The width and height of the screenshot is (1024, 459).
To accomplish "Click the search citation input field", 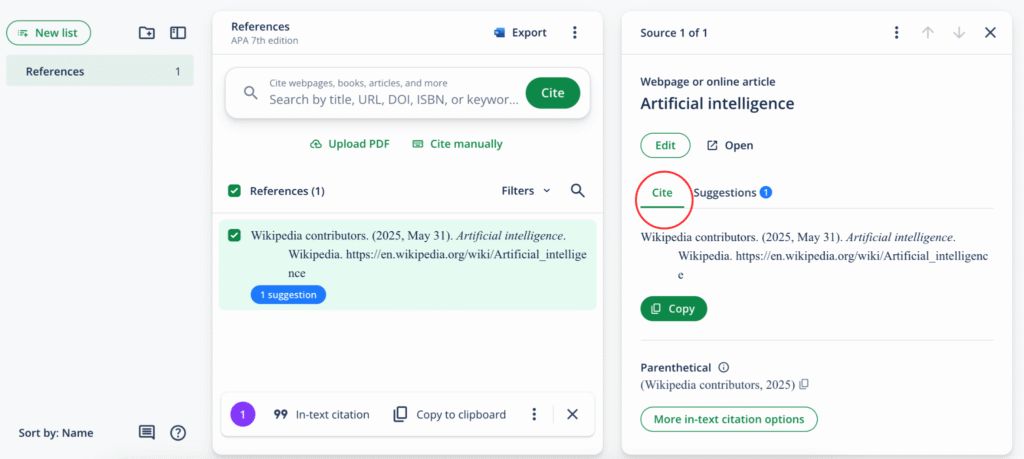I will (394, 93).
